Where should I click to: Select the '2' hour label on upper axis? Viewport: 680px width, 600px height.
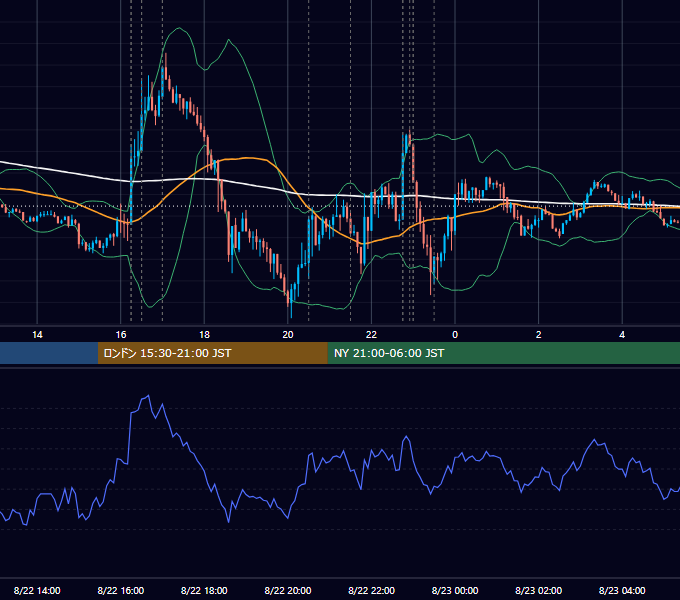(539, 335)
